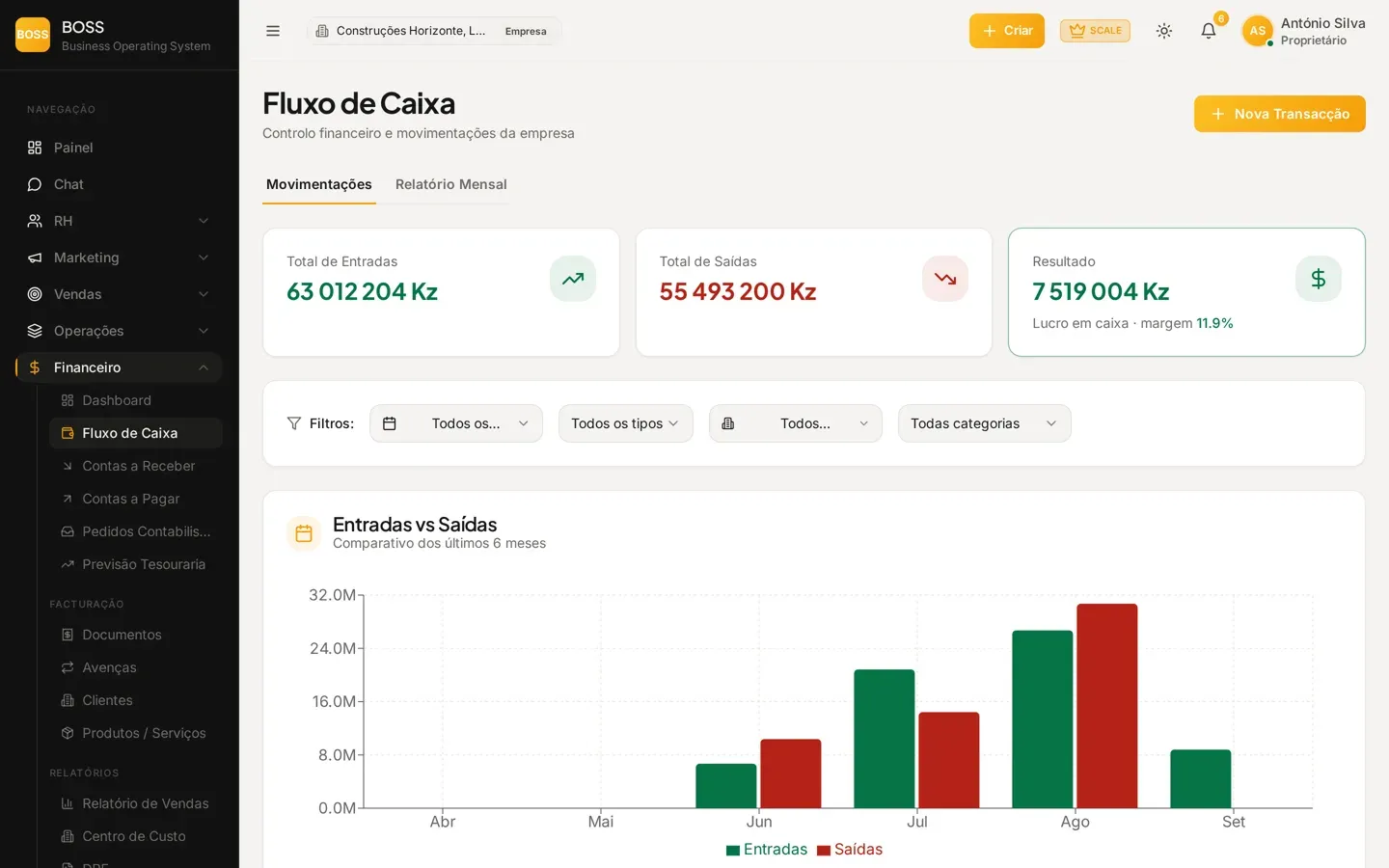Open Avenças in the sidebar
This screenshot has height=868, width=1389.
tap(136, 667)
